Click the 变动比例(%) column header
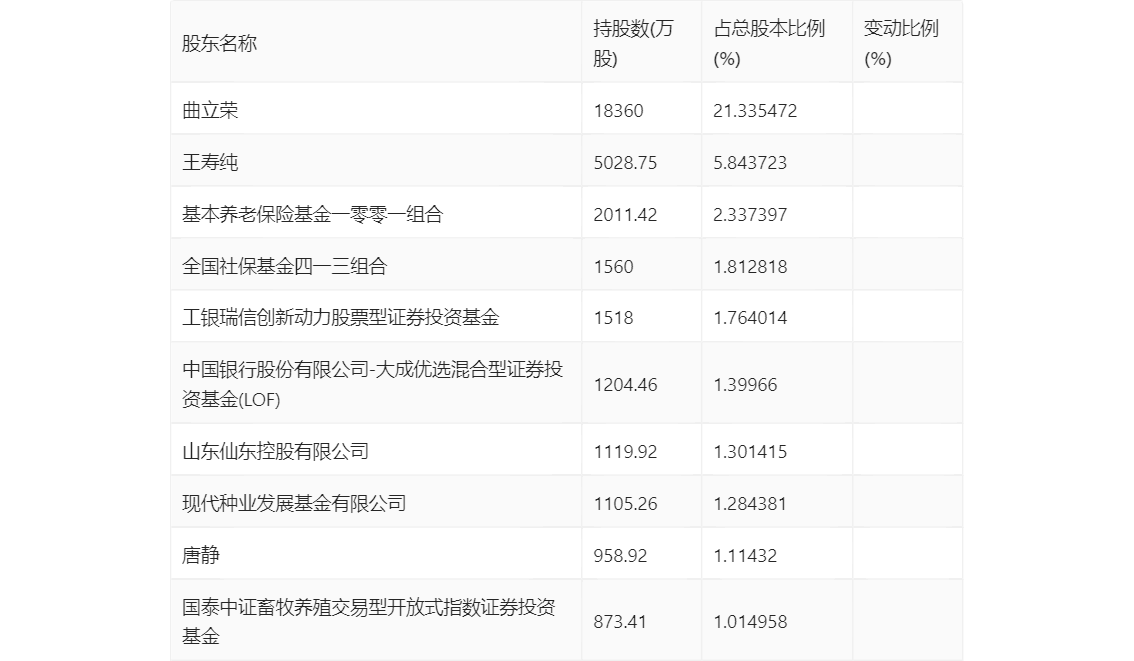1134x661 pixels. coord(901,43)
